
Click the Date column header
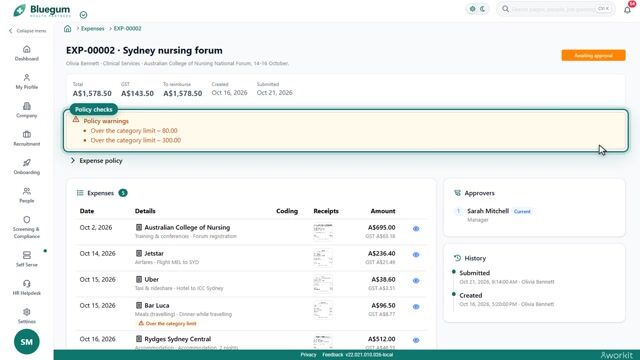(x=87, y=211)
